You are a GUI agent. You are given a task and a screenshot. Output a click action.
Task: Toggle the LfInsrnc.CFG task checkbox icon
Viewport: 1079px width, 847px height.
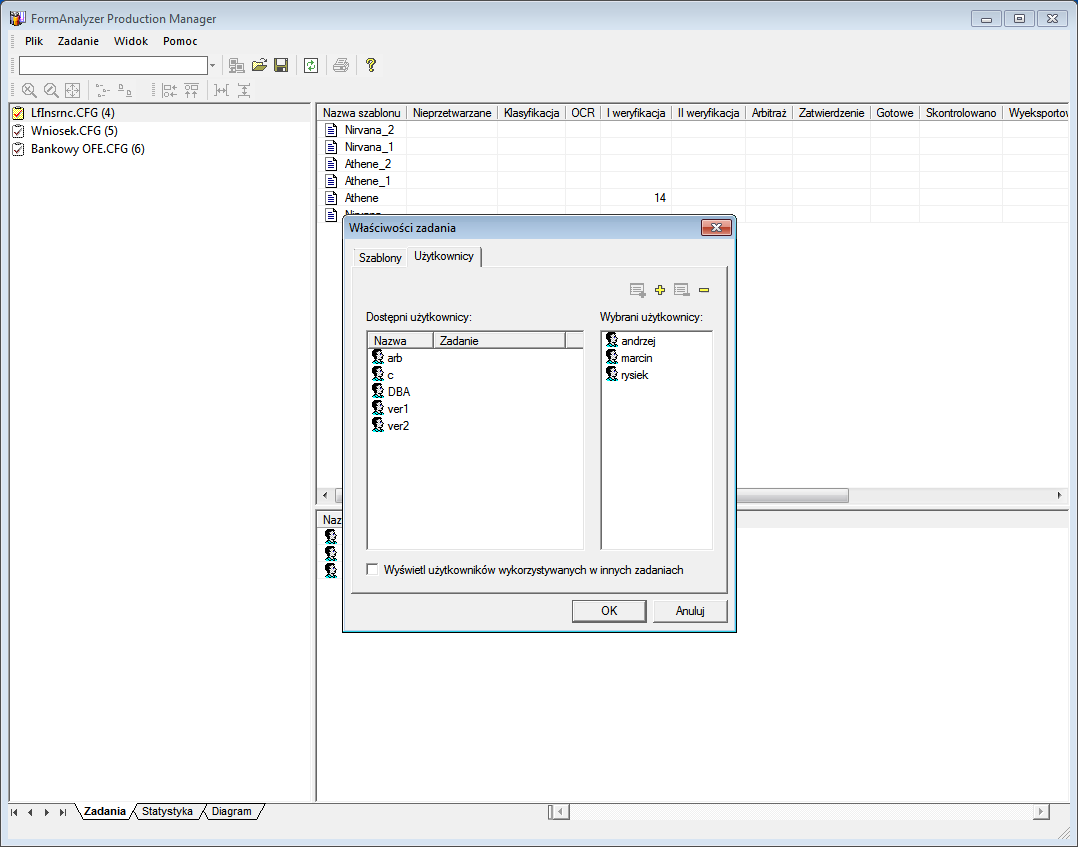(x=18, y=113)
